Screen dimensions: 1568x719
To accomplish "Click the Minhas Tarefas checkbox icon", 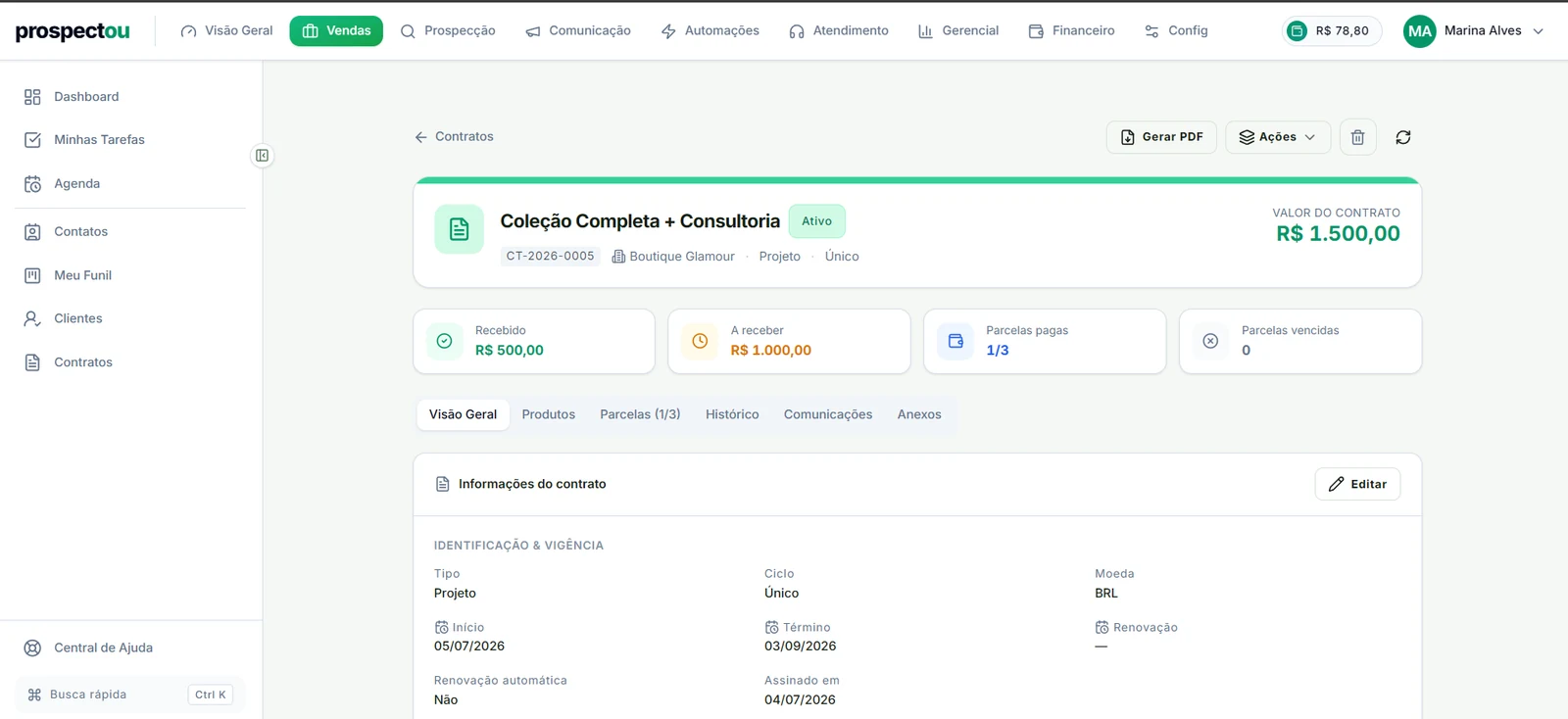I will coord(32,140).
